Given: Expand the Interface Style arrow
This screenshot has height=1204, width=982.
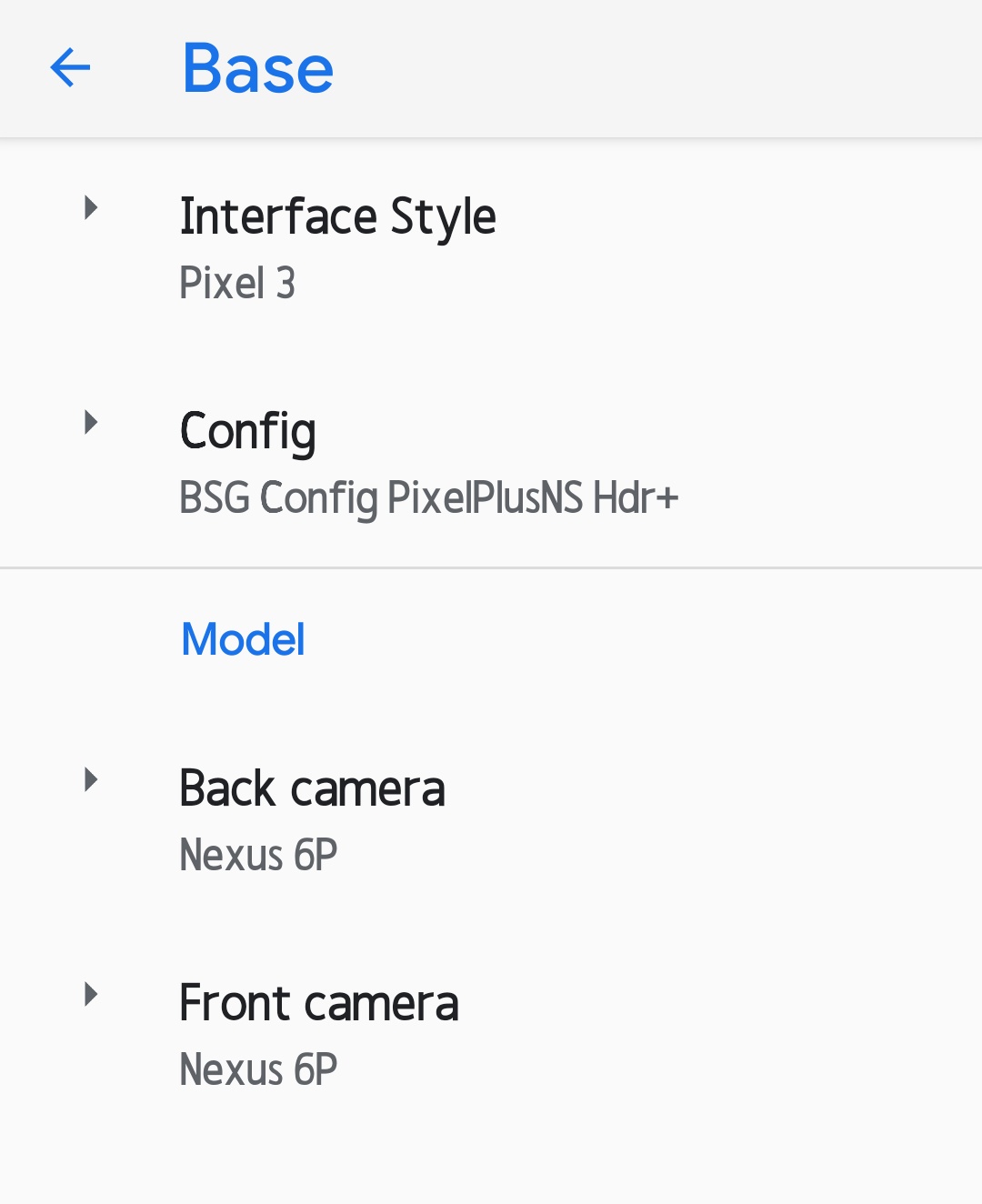Looking at the screenshot, I should pos(91,208).
